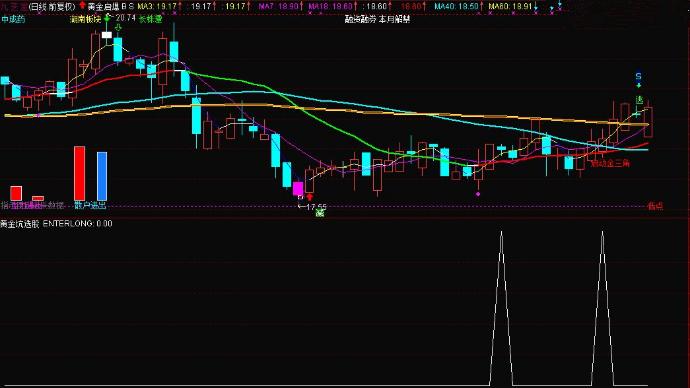Screen dimensions: 690x388
Task: Select the magenta candlestick at the chart bottom
Action: point(298,189)
